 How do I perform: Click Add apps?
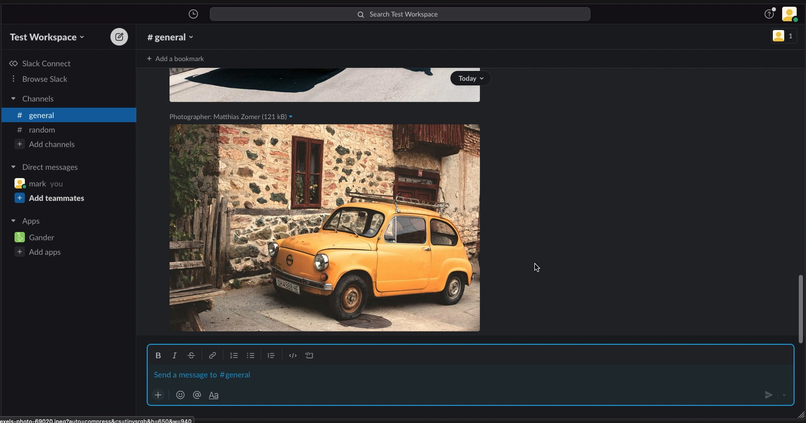coord(45,252)
